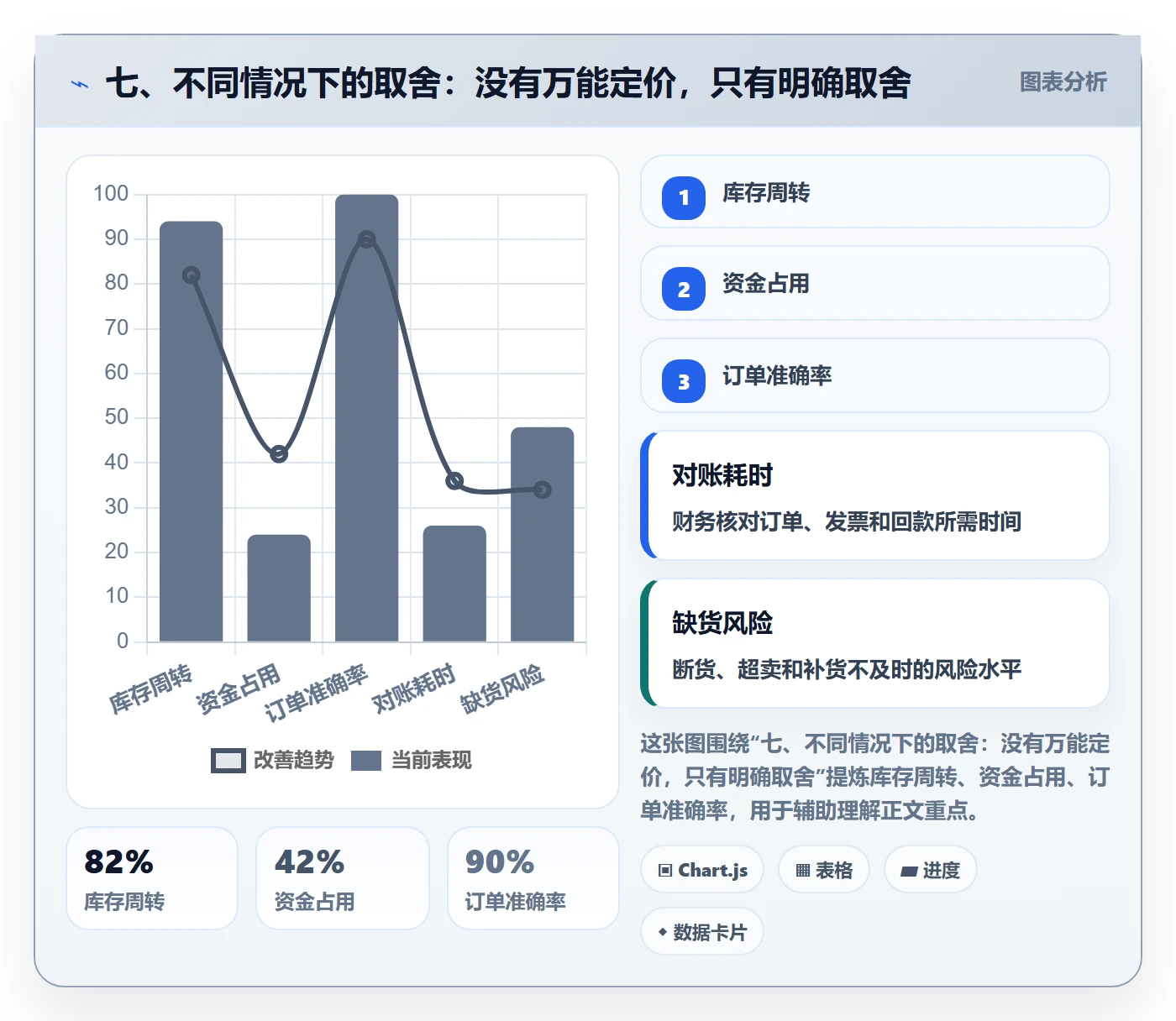Toggle the 当前表现 legend swatch
Viewport: 1176px width, 1021px height.
click(366, 761)
